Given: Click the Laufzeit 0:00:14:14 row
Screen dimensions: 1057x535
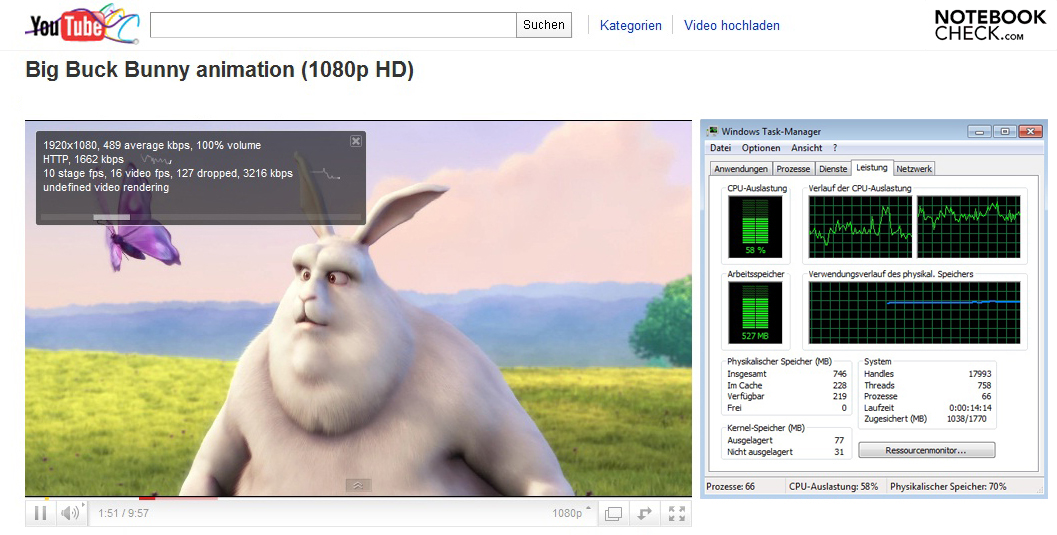Looking at the screenshot, I should click(x=928, y=408).
